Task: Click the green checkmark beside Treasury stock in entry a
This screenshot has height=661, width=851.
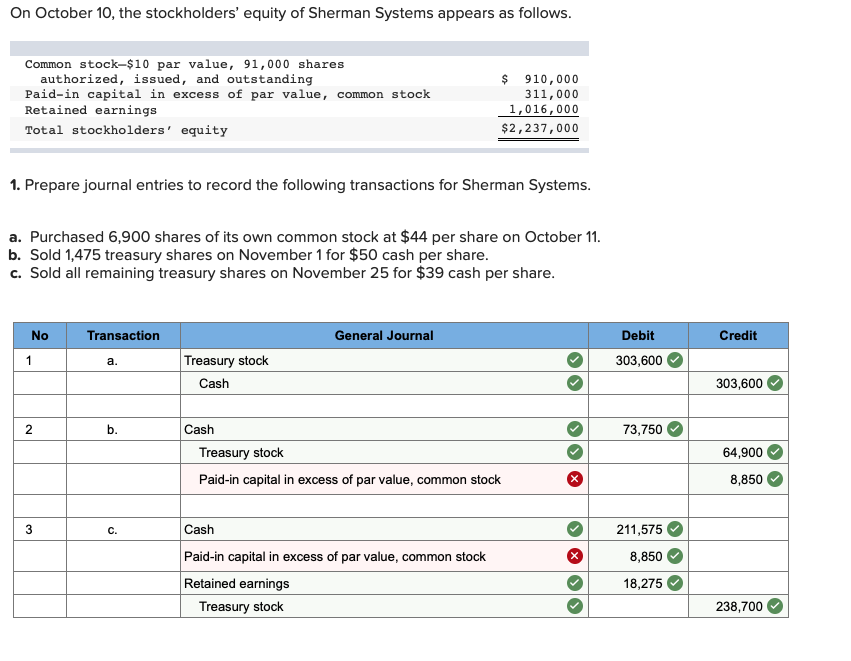Action: tap(573, 360)
